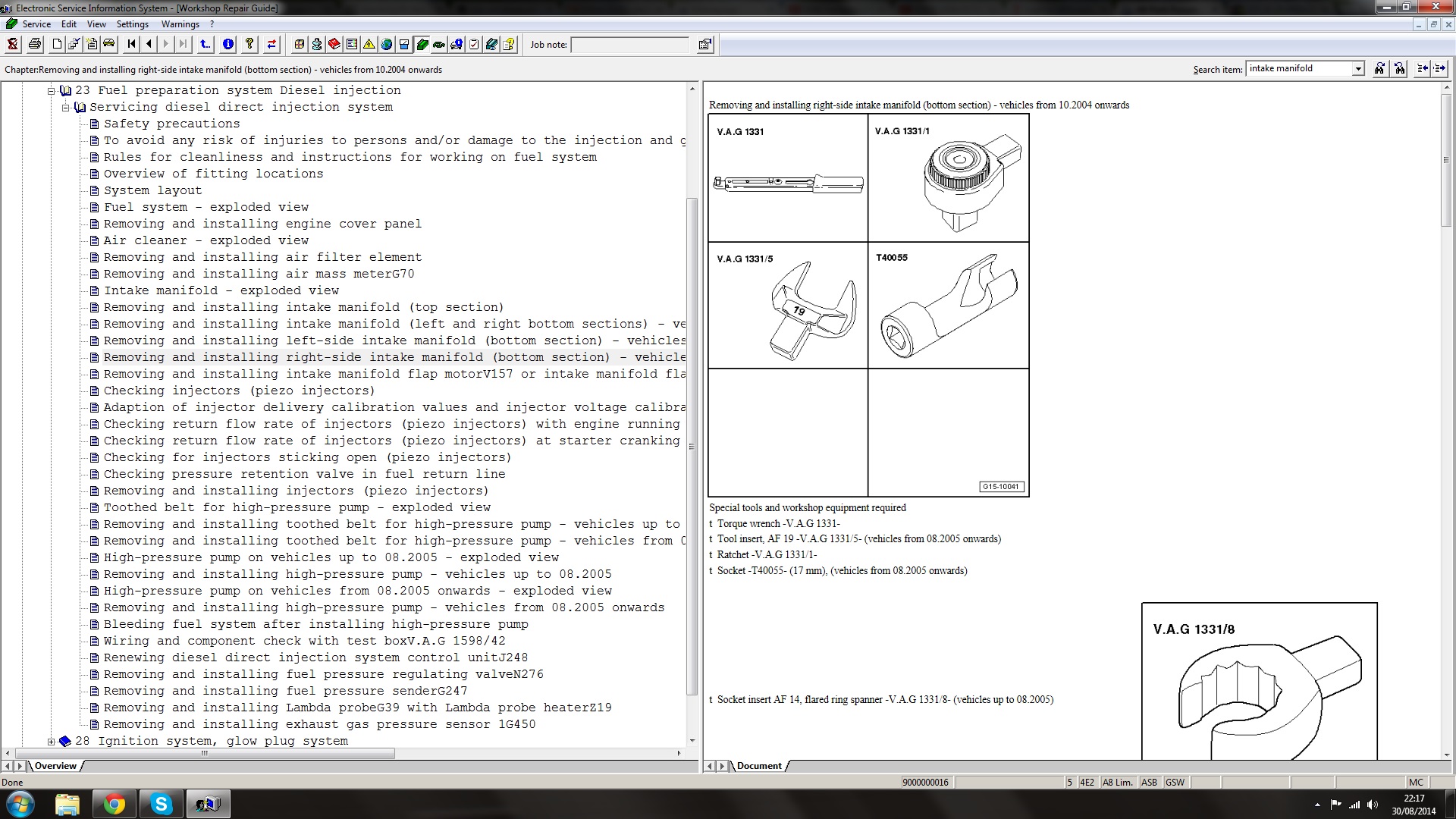Go to next page with right arrow
The image size is (1456, 819).
(166, 44)
